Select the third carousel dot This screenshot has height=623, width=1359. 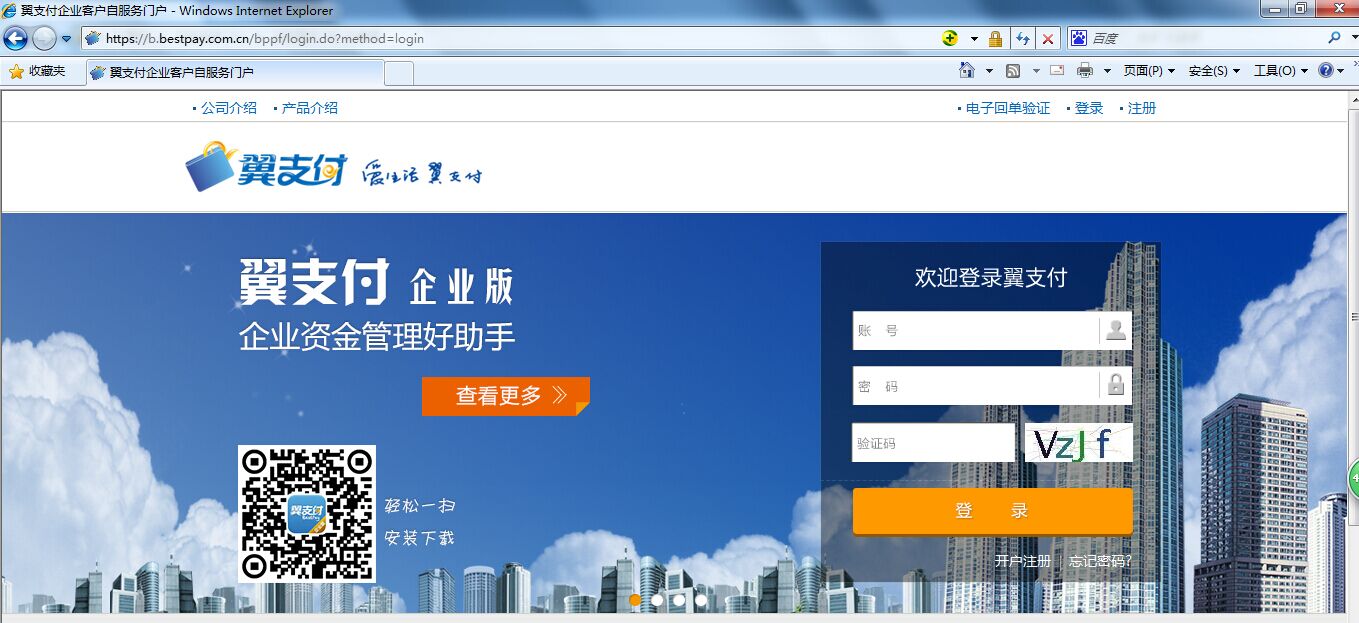[x=679, y=600]
